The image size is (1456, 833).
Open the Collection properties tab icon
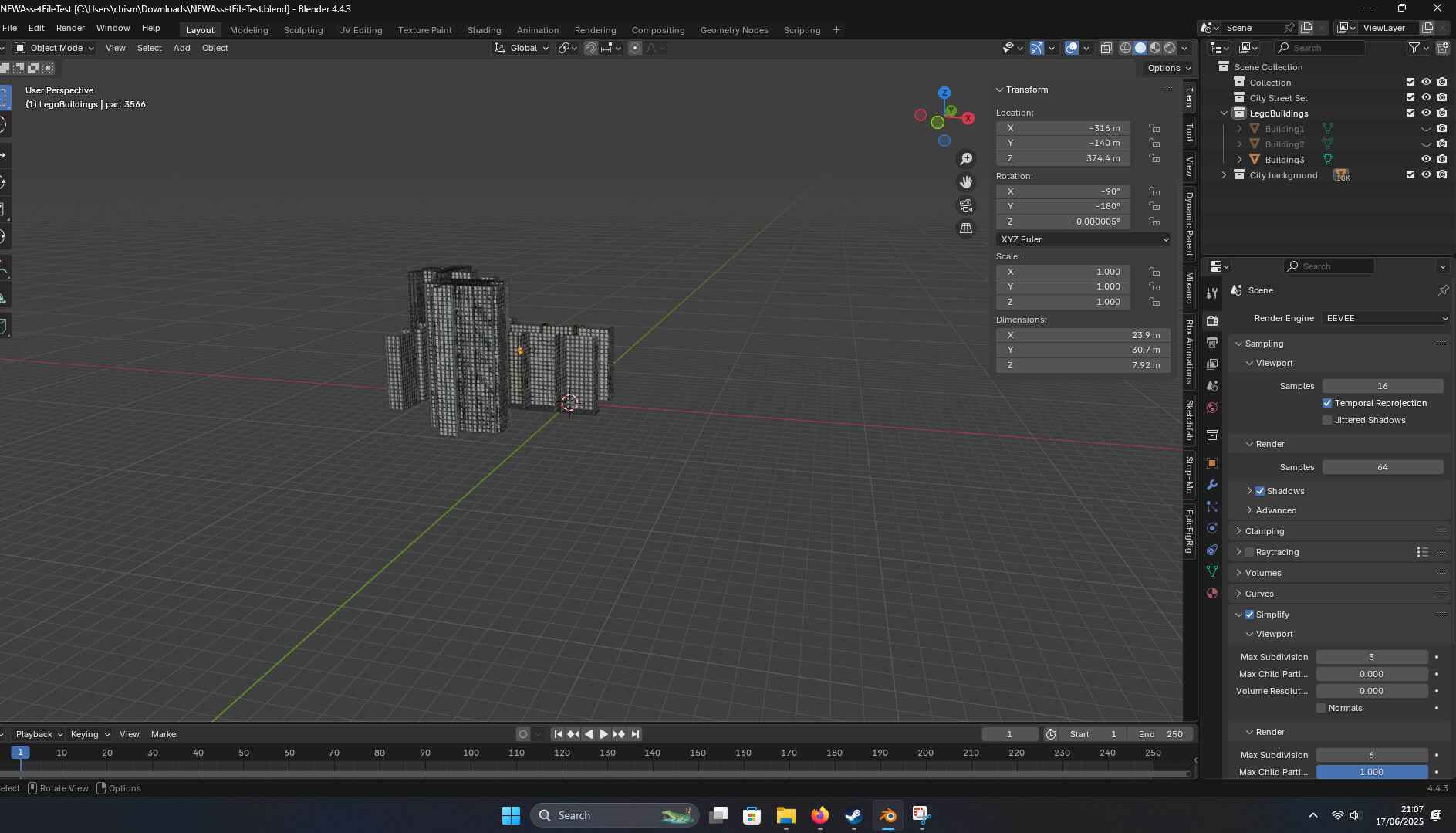1212,435
